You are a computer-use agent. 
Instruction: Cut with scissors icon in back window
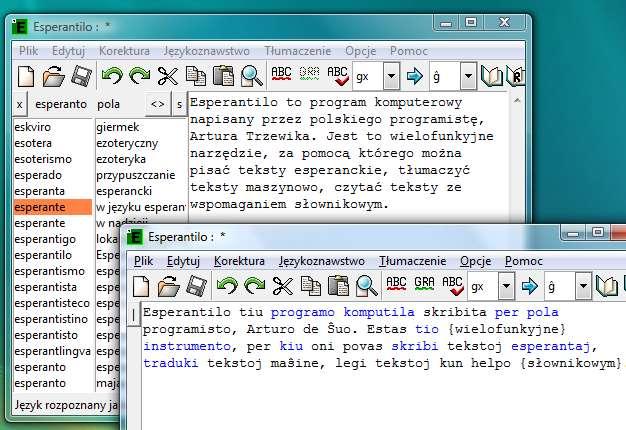168,76
